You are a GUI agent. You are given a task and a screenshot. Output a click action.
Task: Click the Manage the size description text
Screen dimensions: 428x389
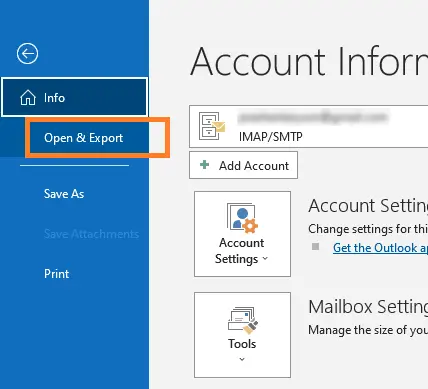coord(368,330)
